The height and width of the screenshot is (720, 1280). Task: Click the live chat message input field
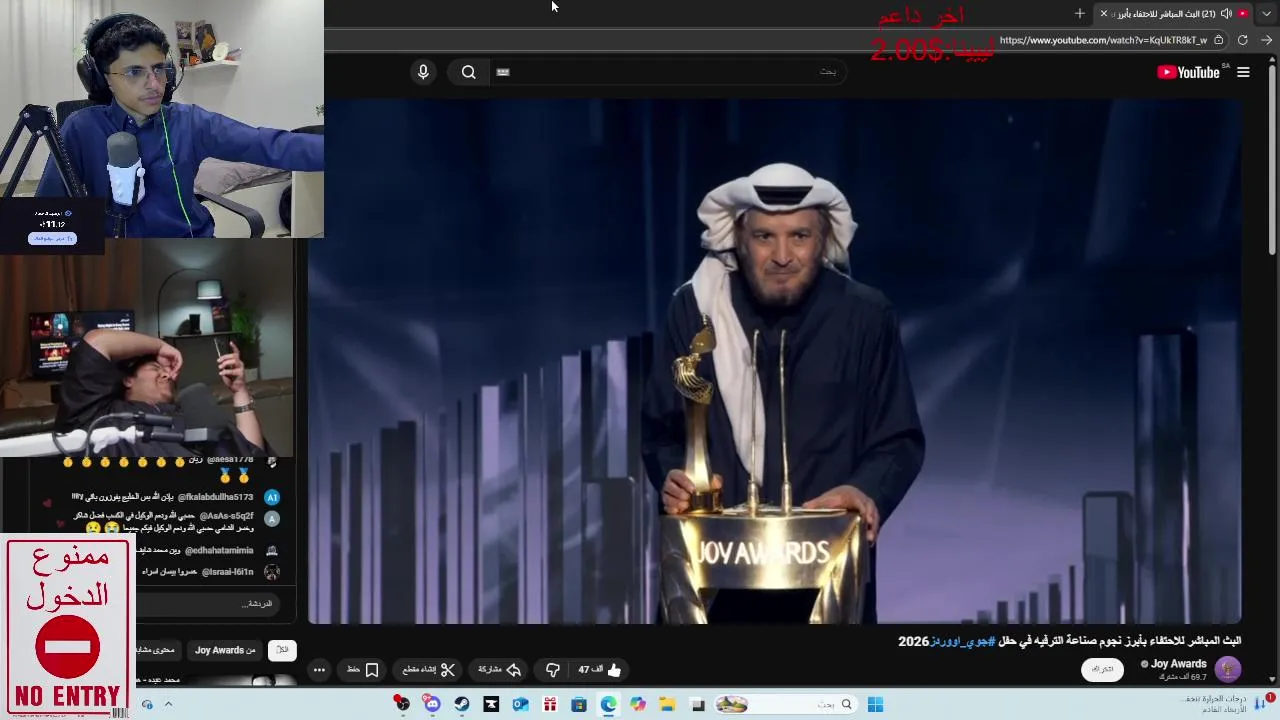[210, 604]
